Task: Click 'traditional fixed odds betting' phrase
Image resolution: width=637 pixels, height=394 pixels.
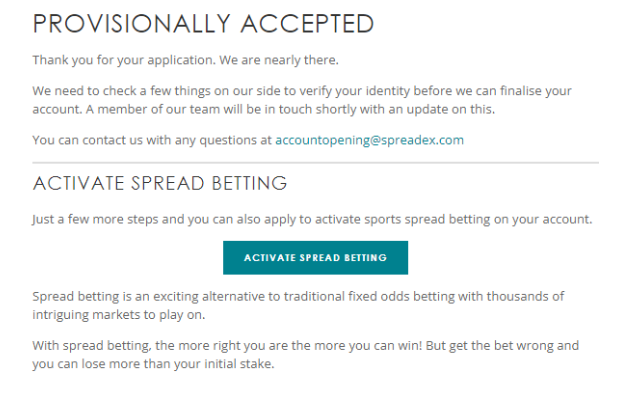Action: [369, 297]
